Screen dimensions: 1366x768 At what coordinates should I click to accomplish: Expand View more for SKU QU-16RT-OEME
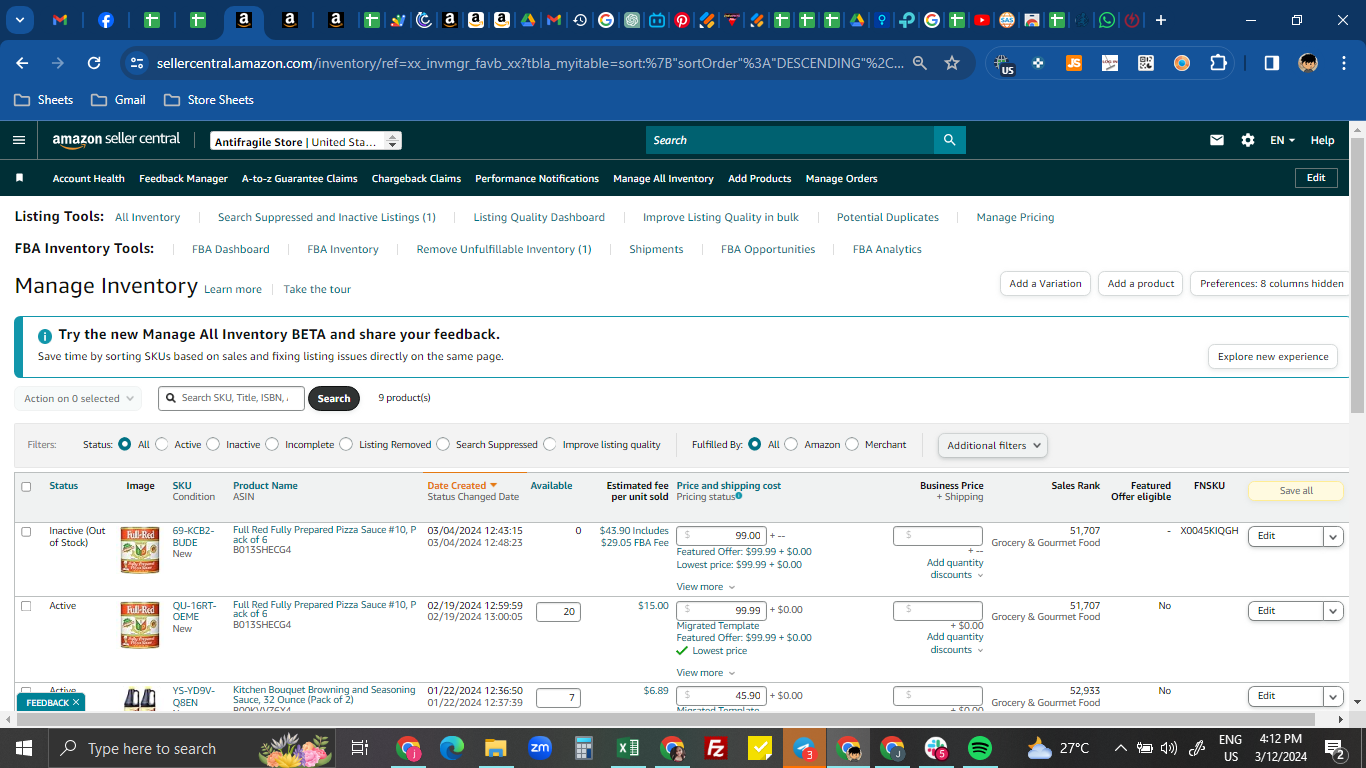click(706, 673)
